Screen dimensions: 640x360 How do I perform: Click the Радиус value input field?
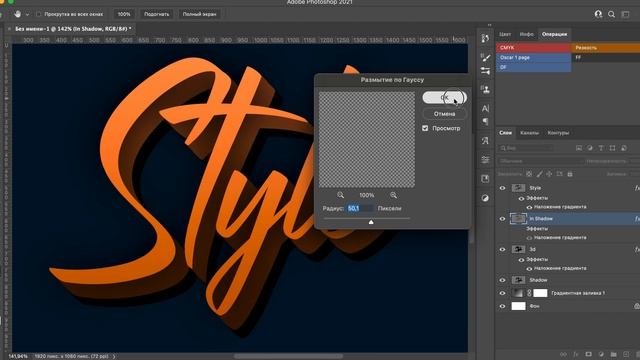point(360,208)
